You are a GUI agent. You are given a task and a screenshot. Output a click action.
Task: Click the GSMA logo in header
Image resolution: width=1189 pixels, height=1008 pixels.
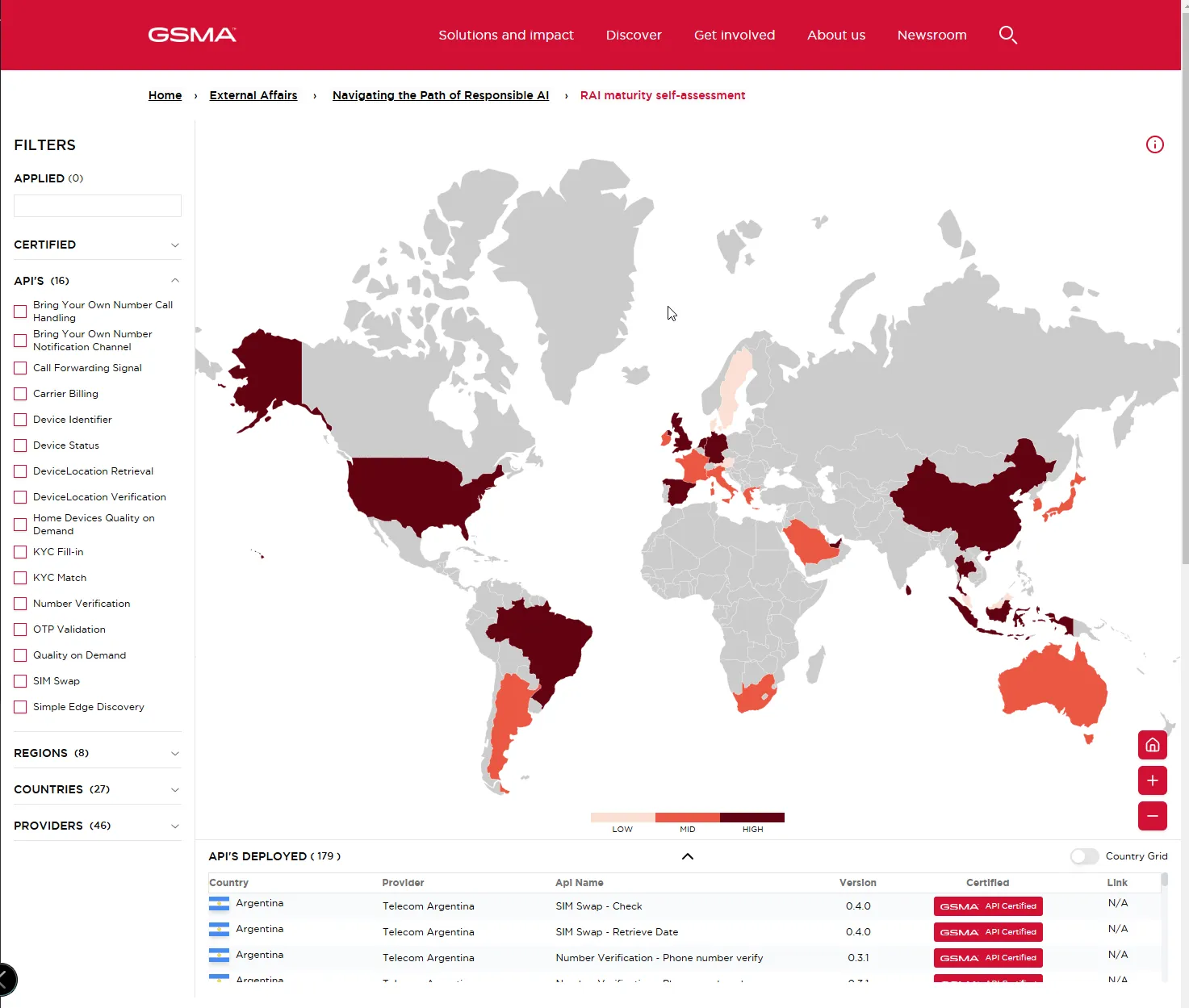(192, 35)
